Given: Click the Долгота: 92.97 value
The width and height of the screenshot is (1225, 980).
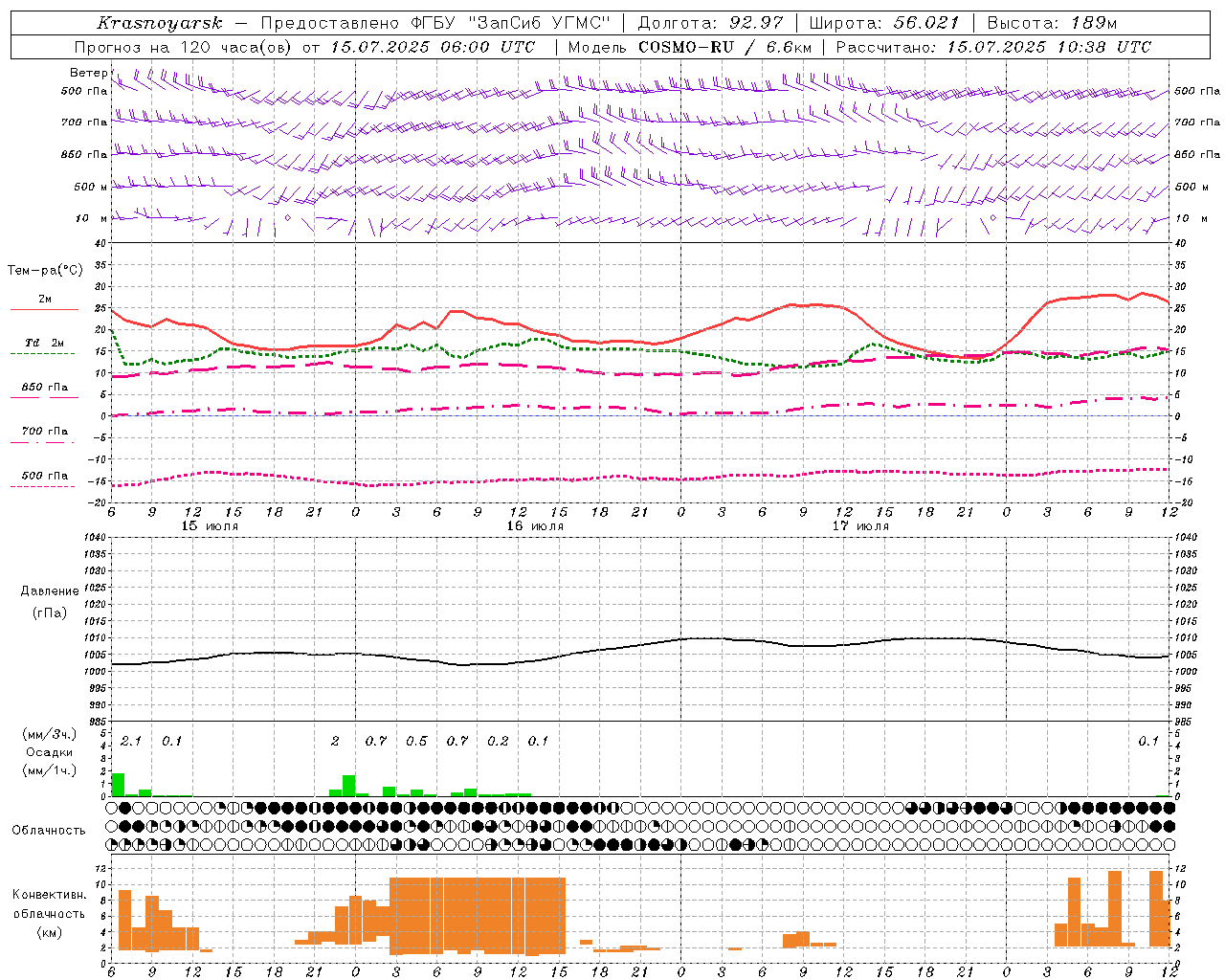Looking at the screenshot, I should [x=709, y=23].
